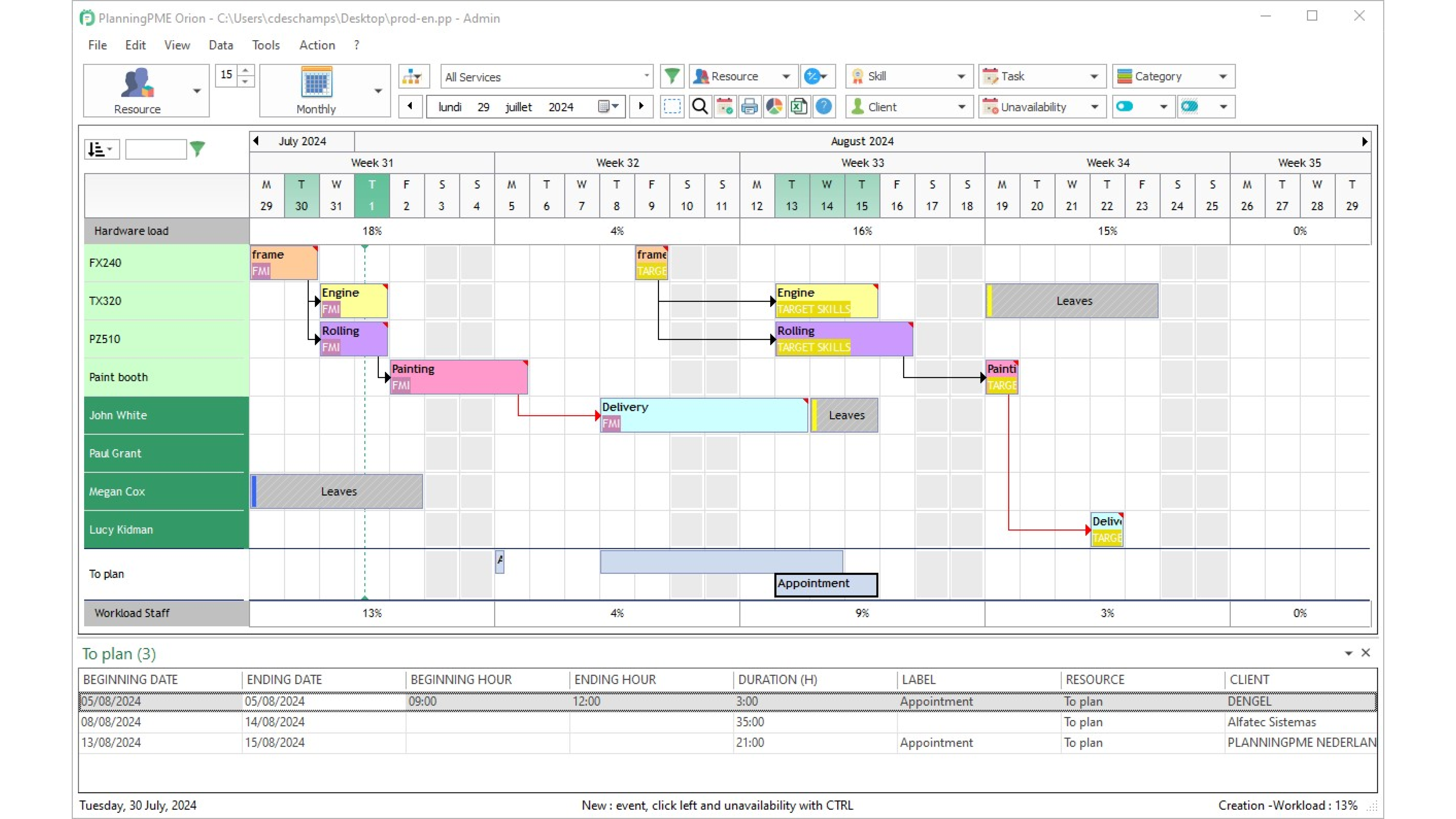
Task: Click the dashed rectangle selection icon
Action: (672, 107)
